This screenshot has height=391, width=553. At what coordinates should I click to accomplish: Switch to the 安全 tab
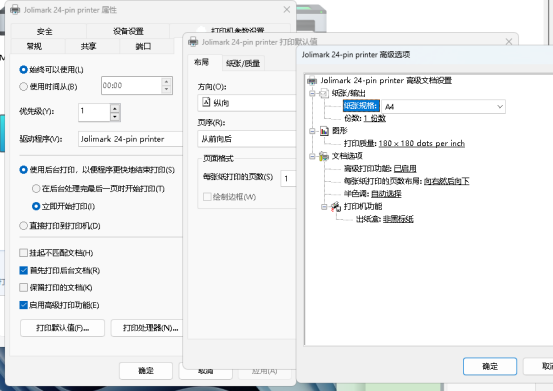(44, 31)
